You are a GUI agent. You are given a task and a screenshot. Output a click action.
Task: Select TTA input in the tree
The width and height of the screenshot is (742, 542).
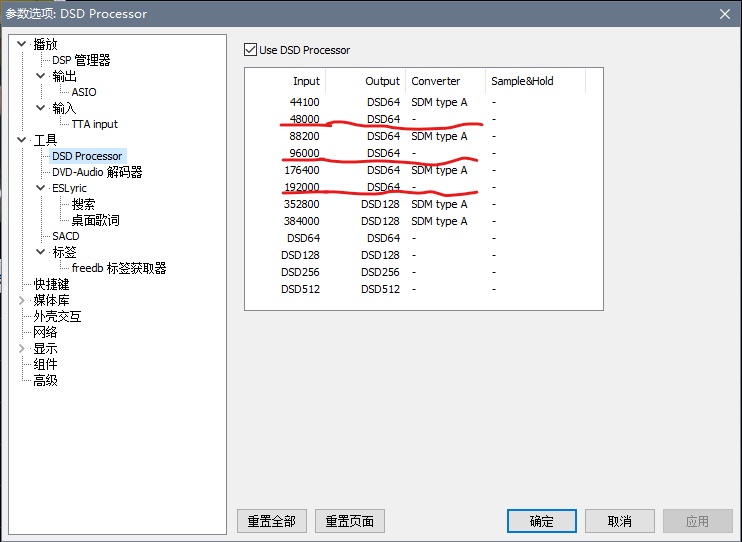click(x=94, y=124)
